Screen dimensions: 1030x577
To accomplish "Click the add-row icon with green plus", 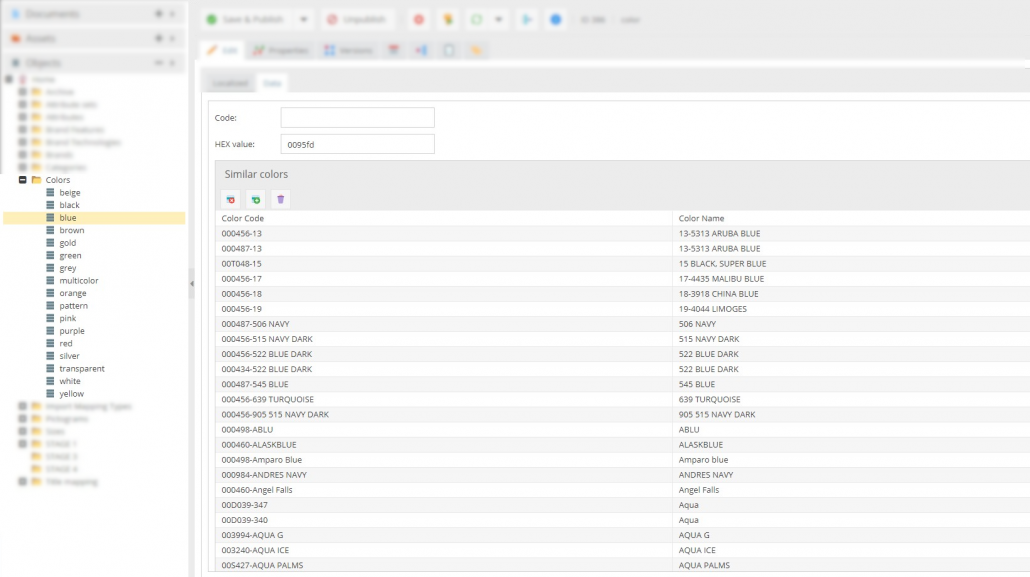I will click(x=256, y=200).
